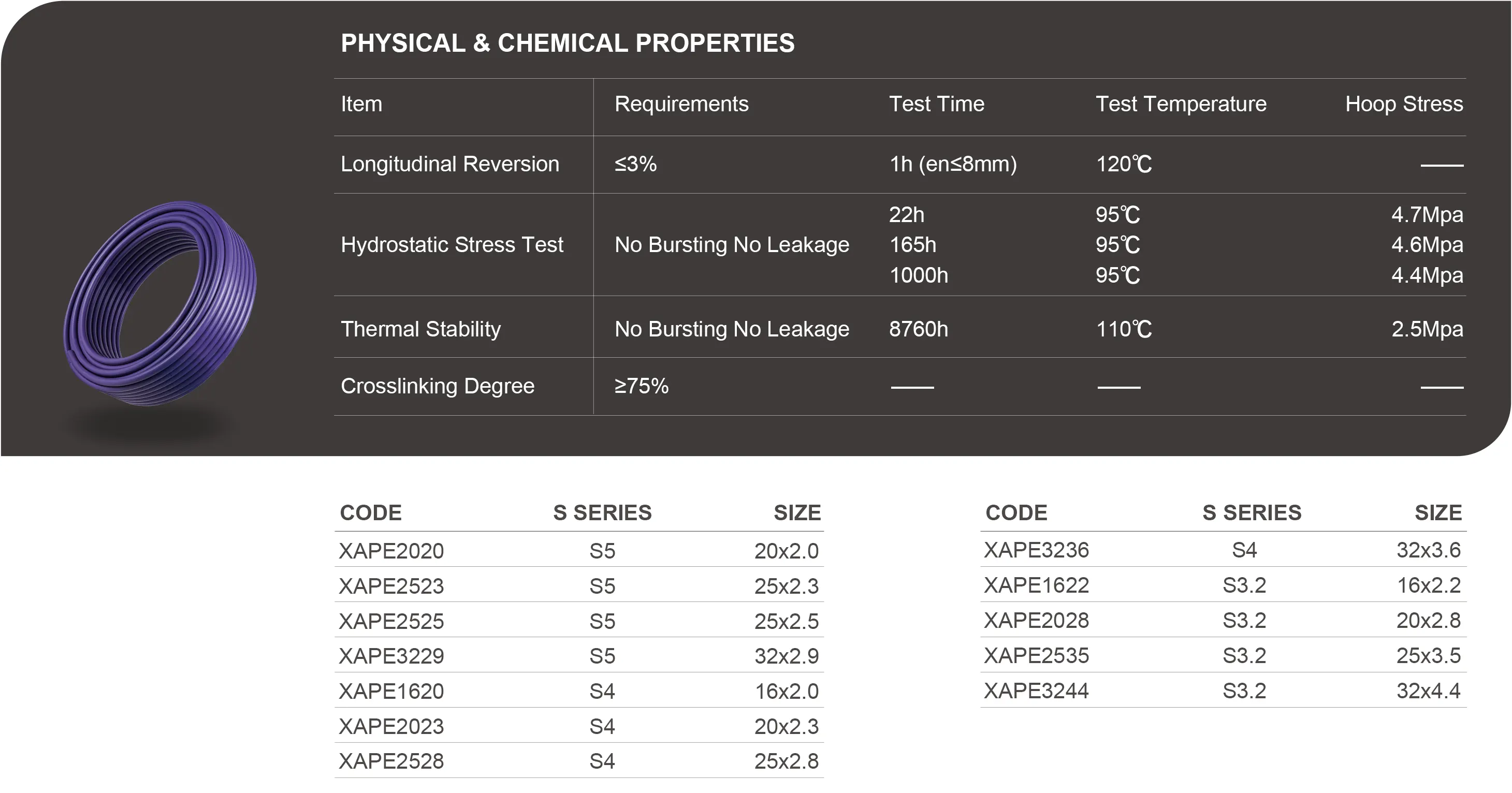Click the Hydrostatic Stress Test item
Image resolution: width=1512 pixels, height=793 pixels.
click(452, 245)
